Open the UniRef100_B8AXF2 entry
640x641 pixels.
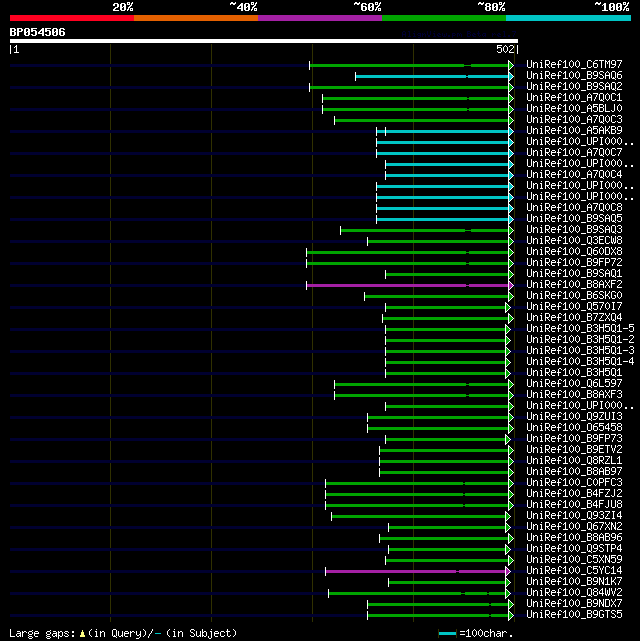[x=574, y=285]
